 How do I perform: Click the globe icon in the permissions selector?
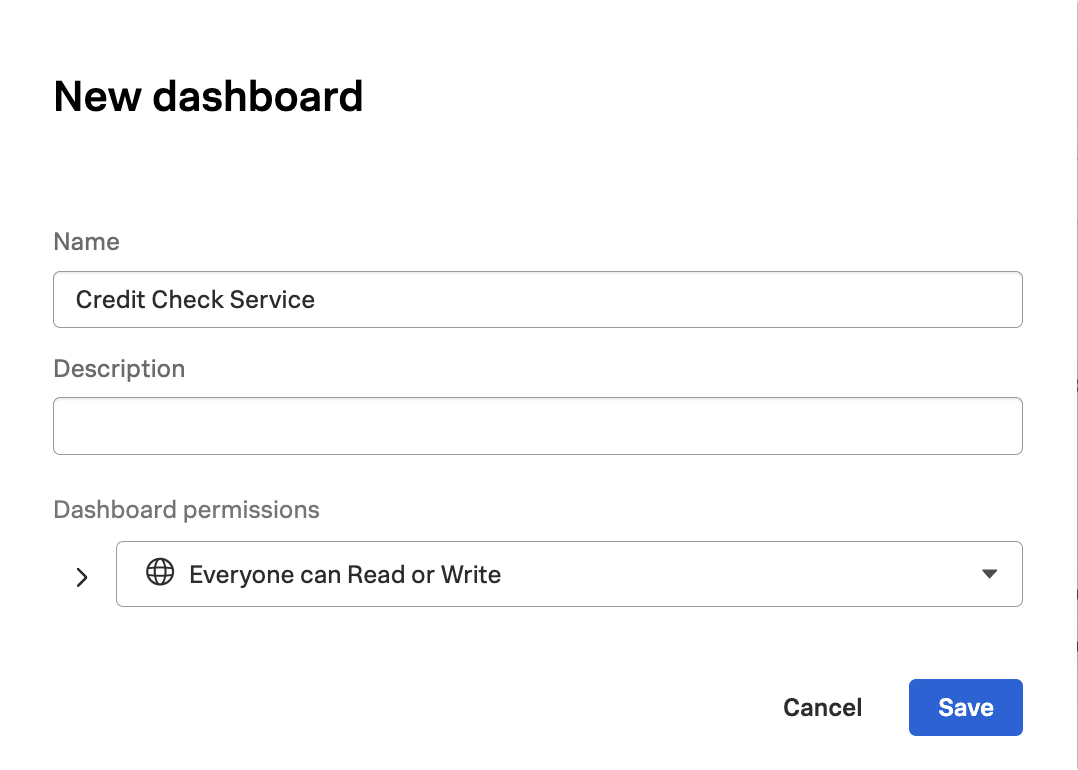160,573
